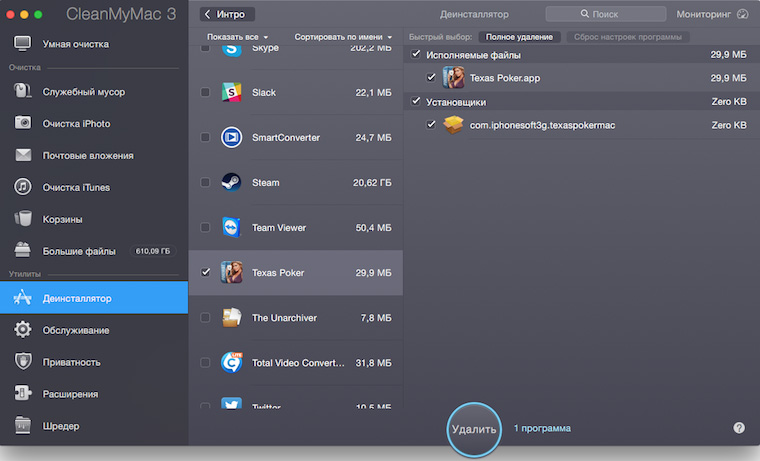Select the Steam row name text
The image size is (760, 461).
(266, 183)
